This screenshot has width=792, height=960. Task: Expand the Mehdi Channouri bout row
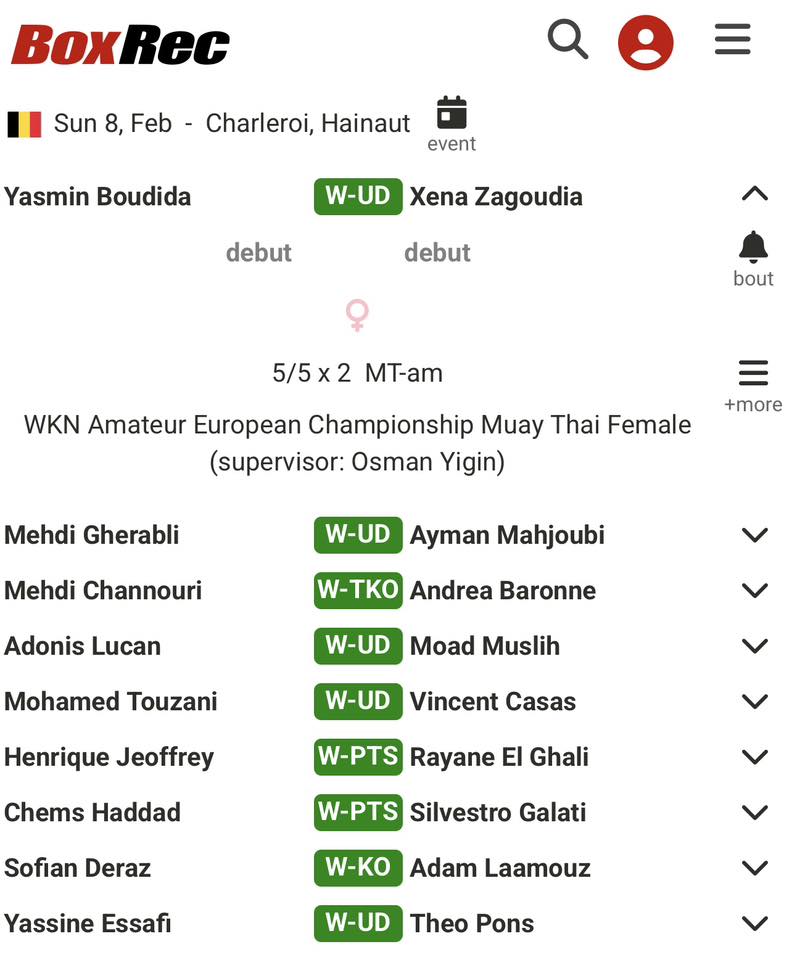(755, 590)
